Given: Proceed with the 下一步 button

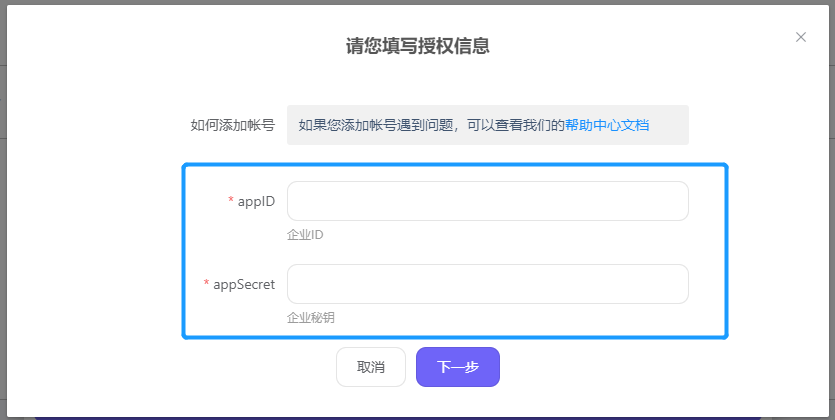Looking at the screenshot, I should coord(458,367).
